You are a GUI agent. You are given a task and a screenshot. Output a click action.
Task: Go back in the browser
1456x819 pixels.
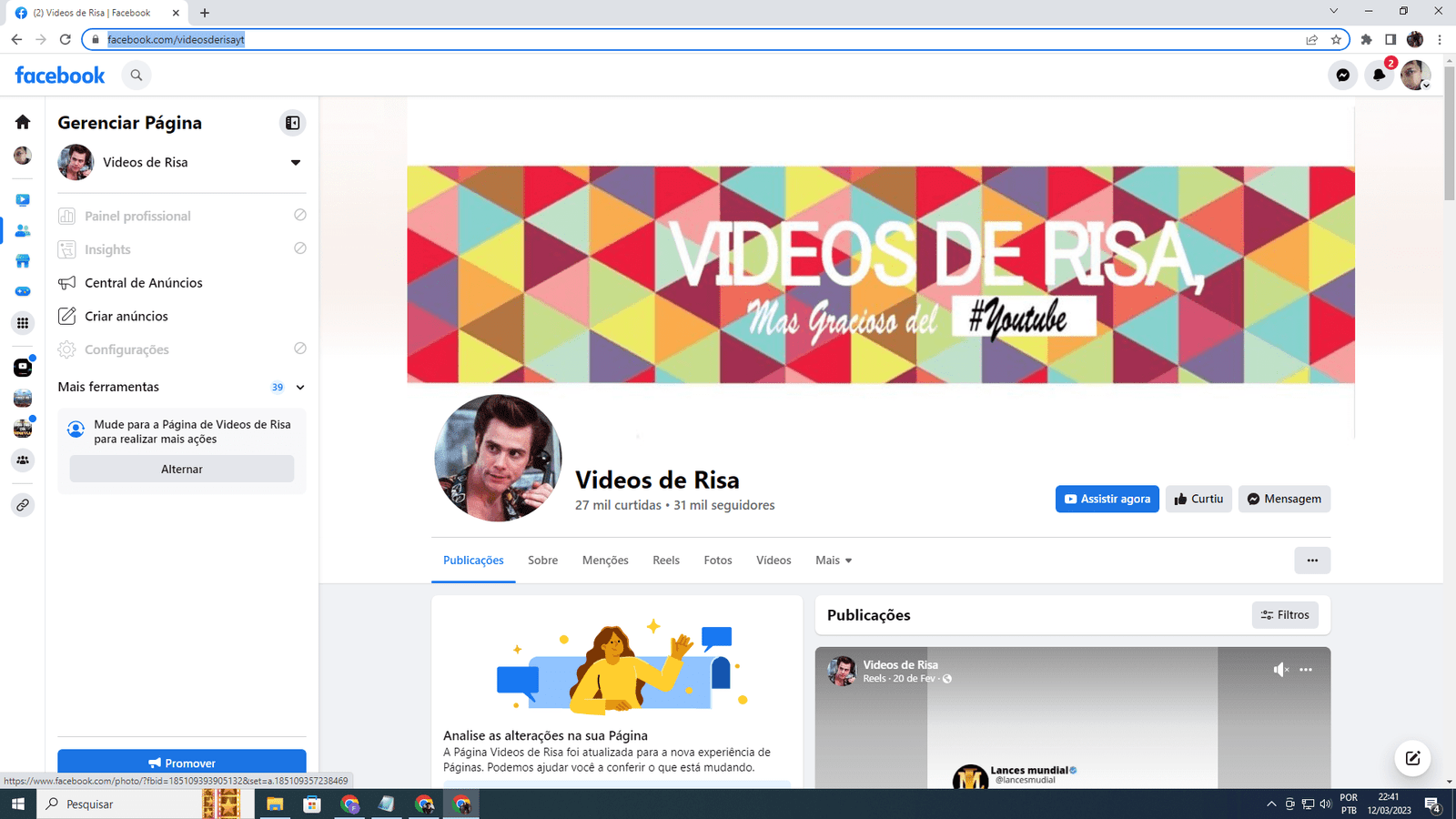[x=16, y=40]
